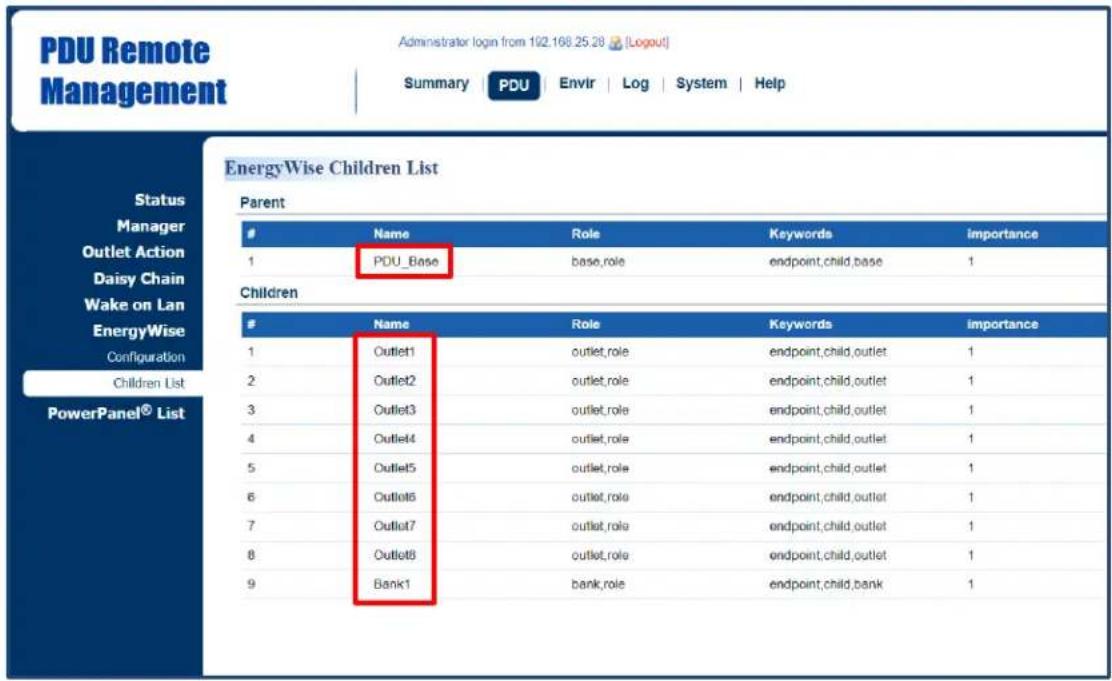
Task: Click the Keywords header in Children table
Action: 800,324
